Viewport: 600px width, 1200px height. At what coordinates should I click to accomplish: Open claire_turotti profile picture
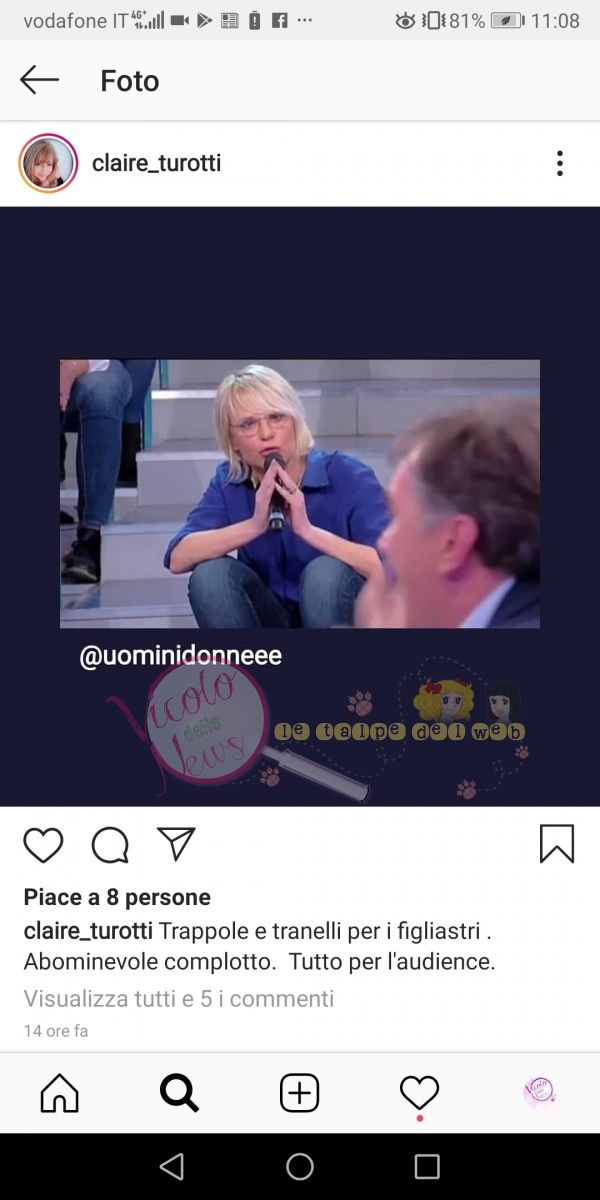pos(48,163)
